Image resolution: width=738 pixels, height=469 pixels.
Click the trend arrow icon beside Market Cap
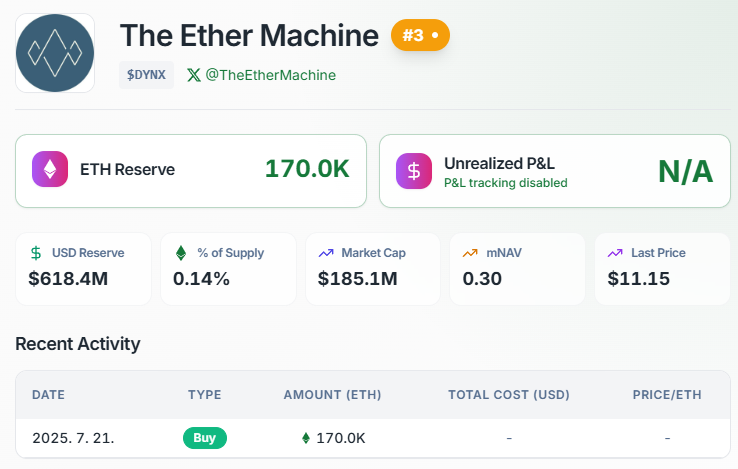[x=326, y=253]
